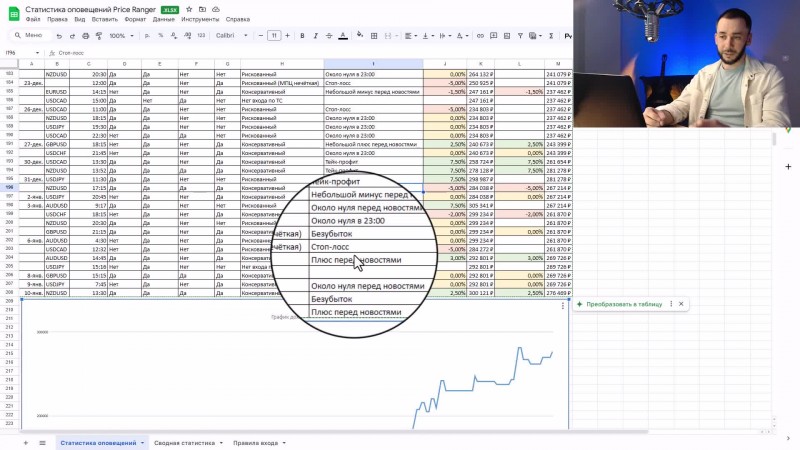Toggle Italic formatting
Screen dimensions: 800x450
[315, 36]
